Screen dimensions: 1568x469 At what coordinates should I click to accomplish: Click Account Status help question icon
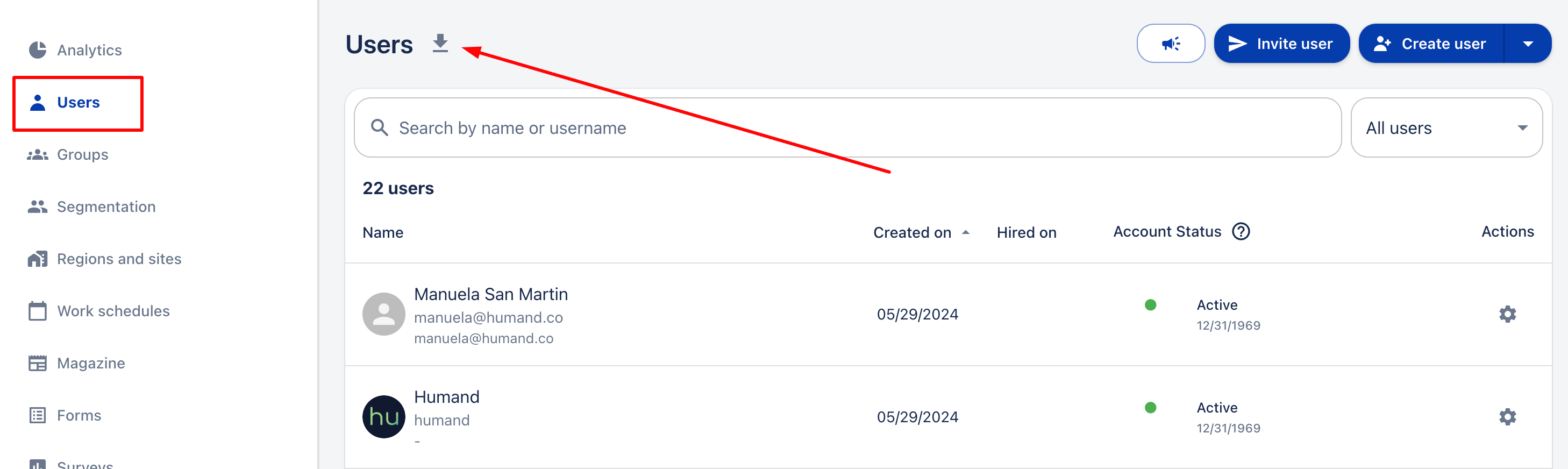[x=1241, y=232]
